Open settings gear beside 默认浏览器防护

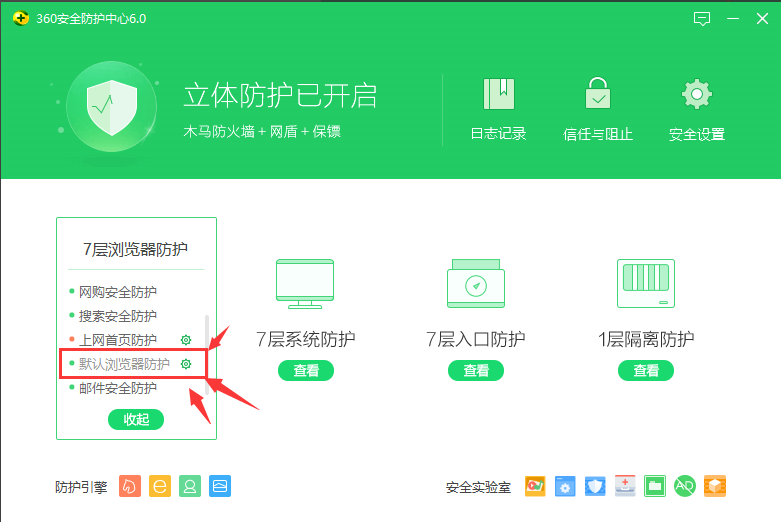(x=185, y=364)
